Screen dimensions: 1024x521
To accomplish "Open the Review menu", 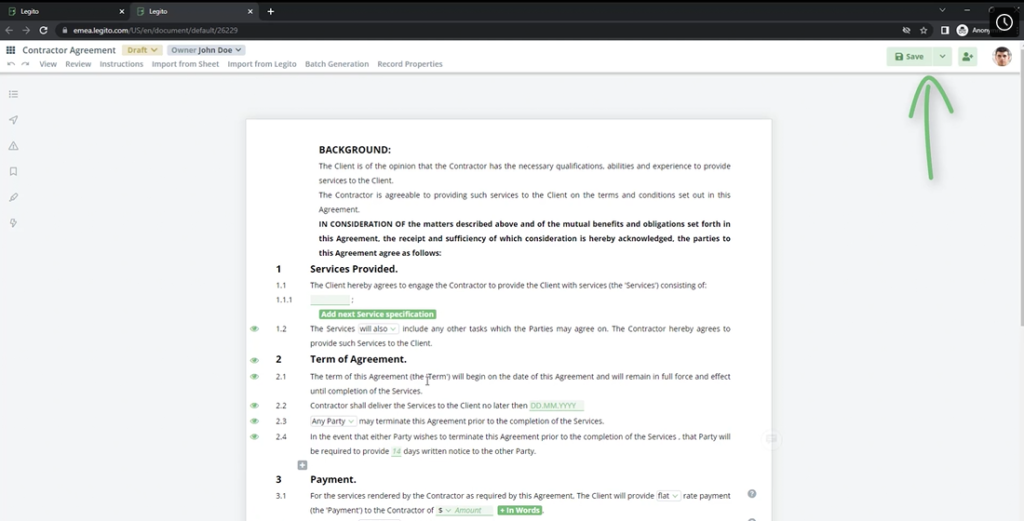I will [x=78, y=64].
